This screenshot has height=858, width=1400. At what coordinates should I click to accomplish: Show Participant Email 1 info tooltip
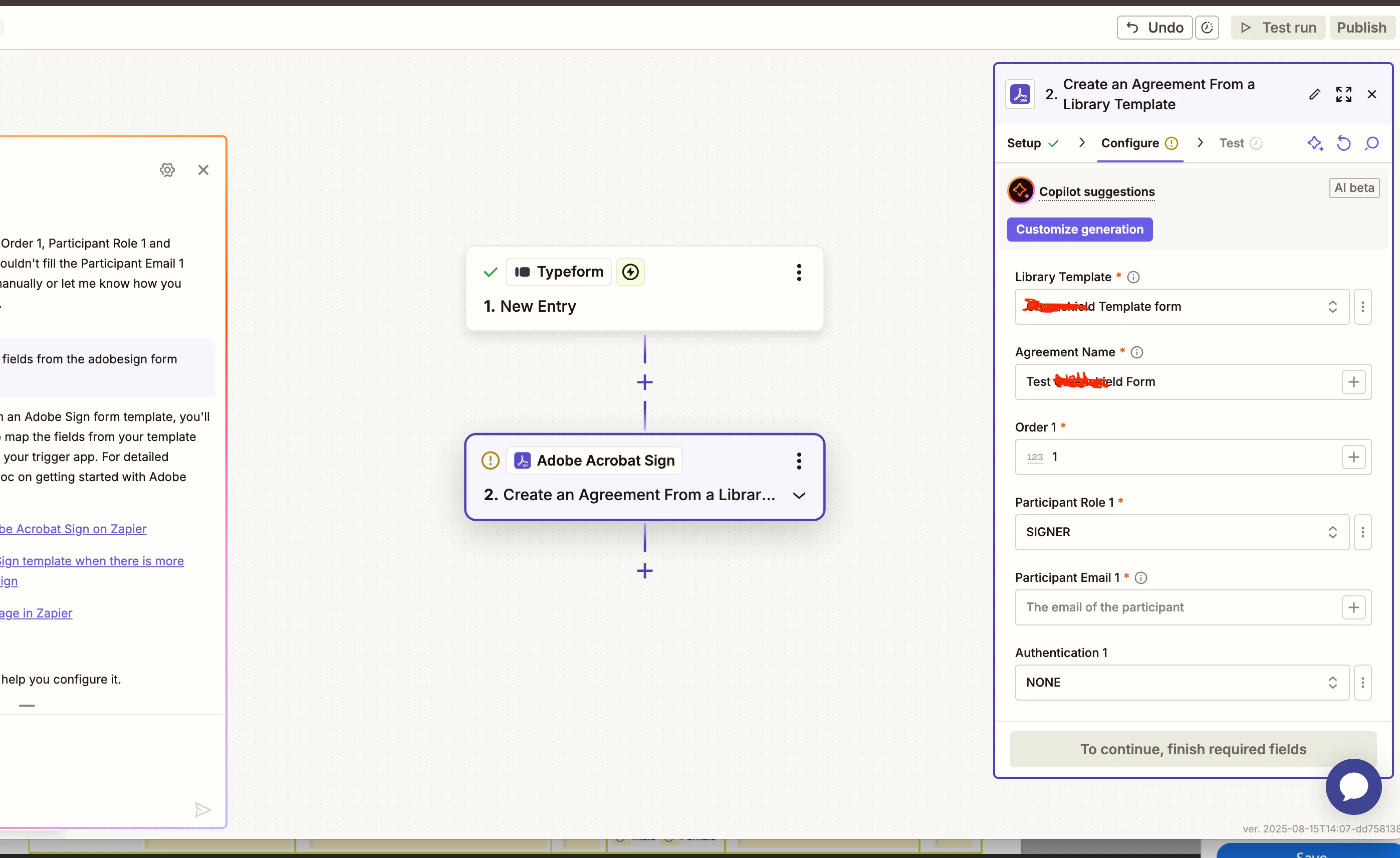[x=1140, y=578]
